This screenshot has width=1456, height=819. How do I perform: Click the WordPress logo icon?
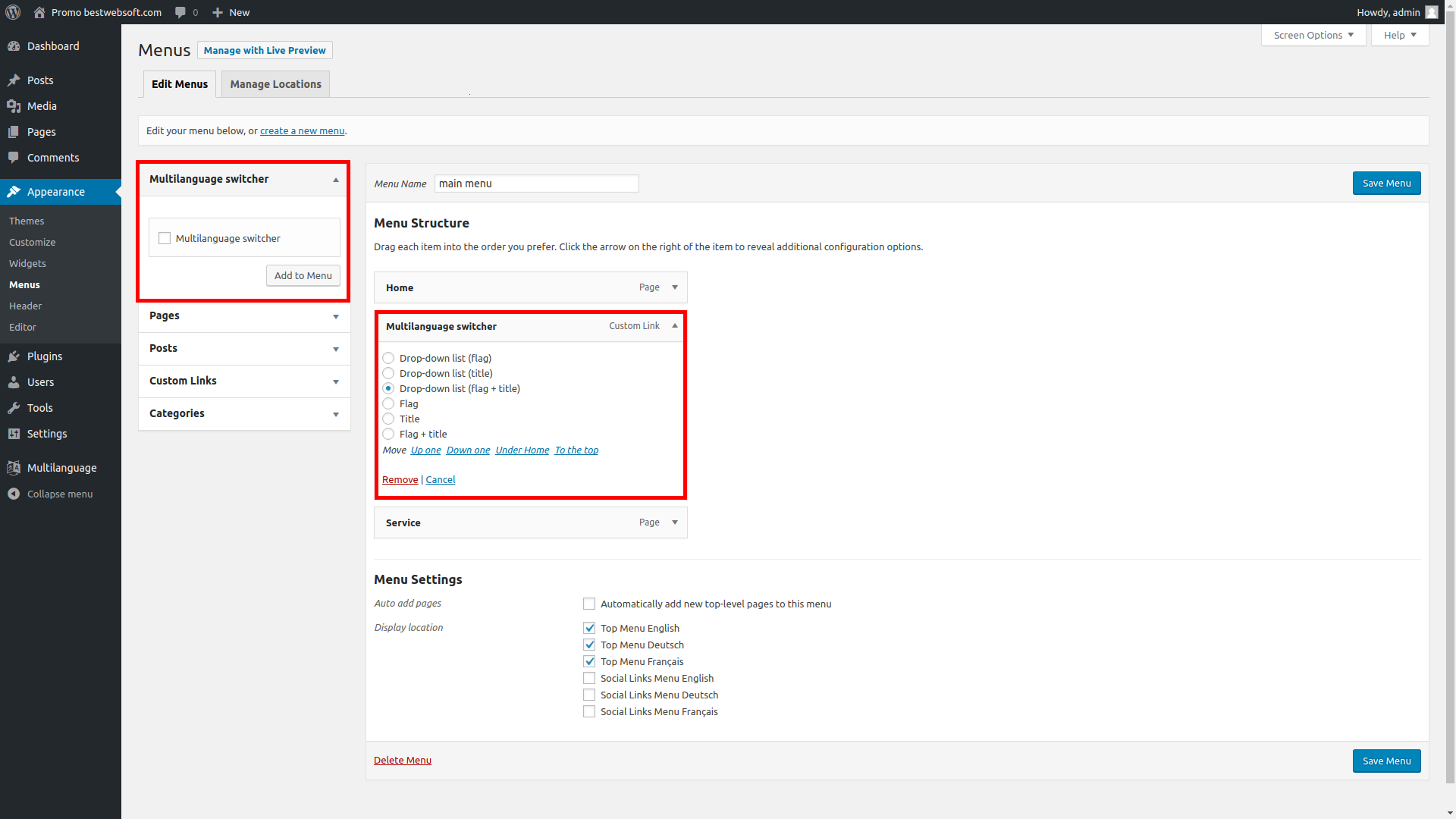click(13, 12)
